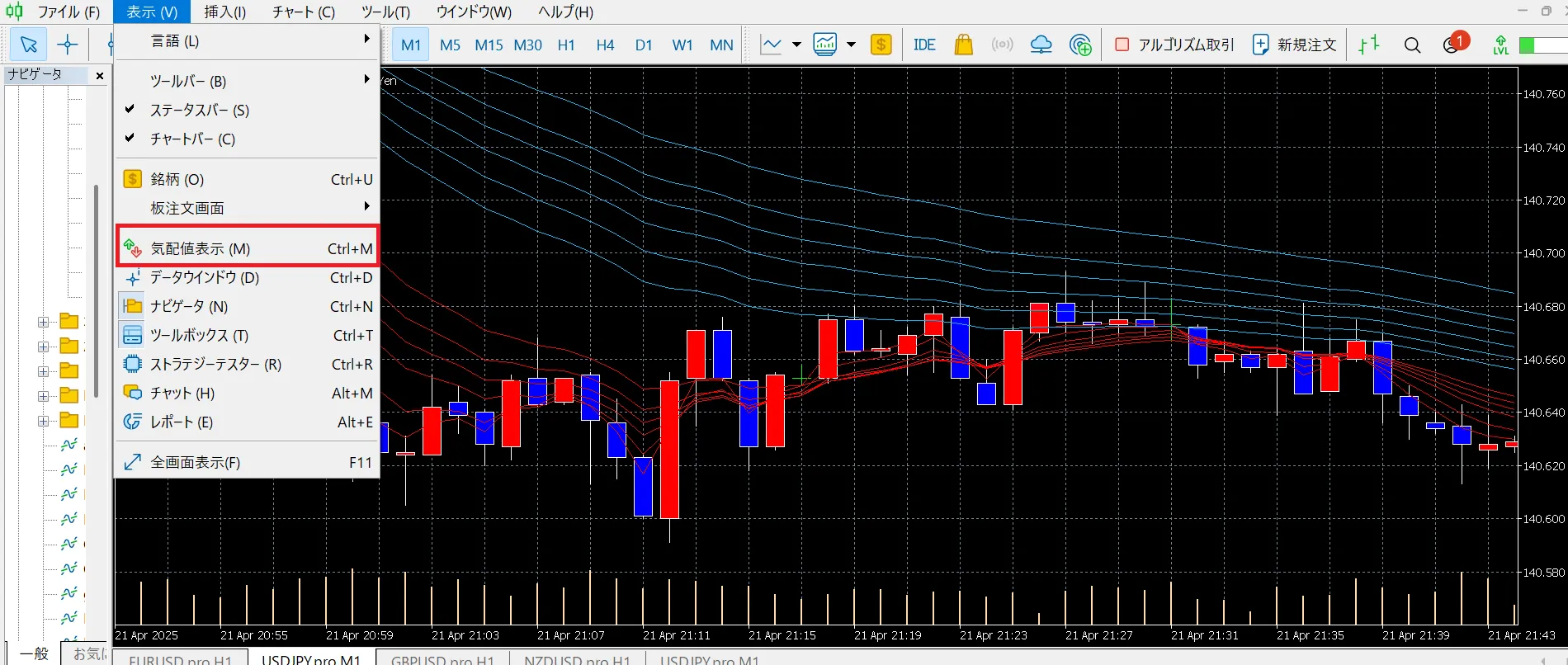Switch timeframe to H1
1568x665 pixels.
[x=566, y=45]
